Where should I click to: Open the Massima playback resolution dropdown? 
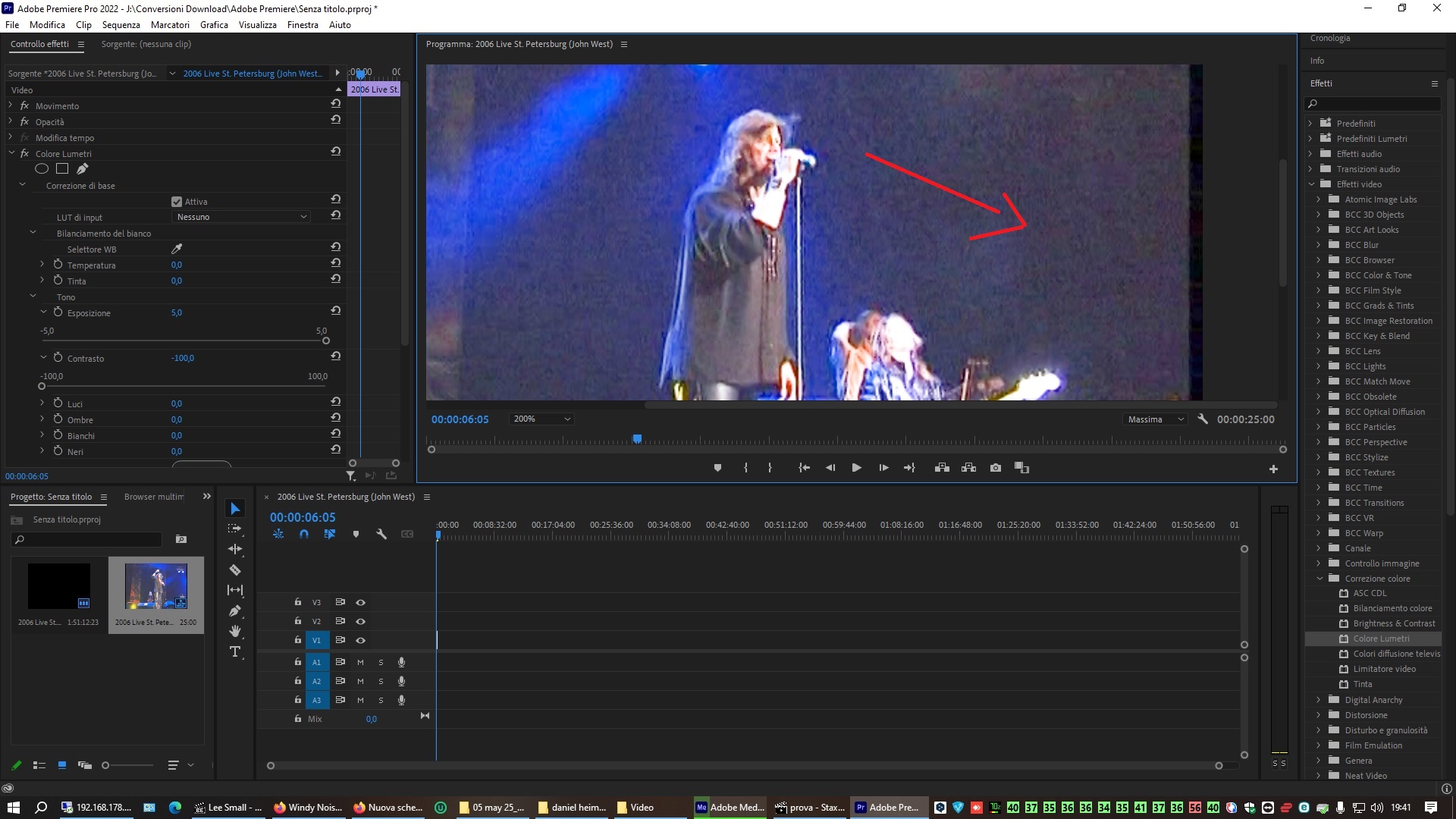(x=1155, y=419)
